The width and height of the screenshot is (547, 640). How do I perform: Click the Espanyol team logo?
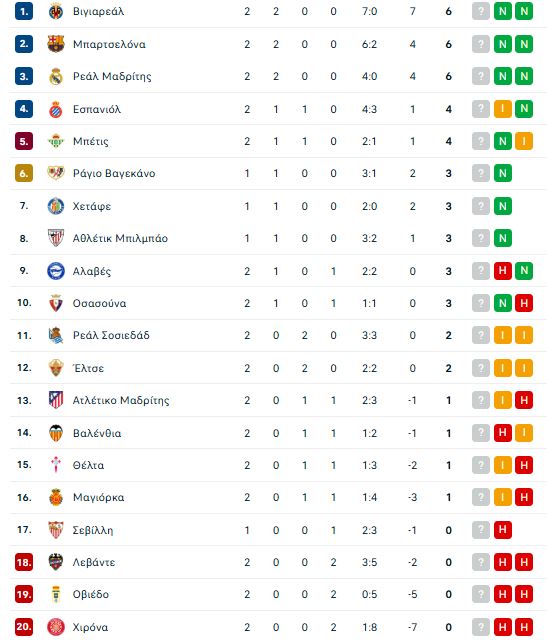point(56,109)
